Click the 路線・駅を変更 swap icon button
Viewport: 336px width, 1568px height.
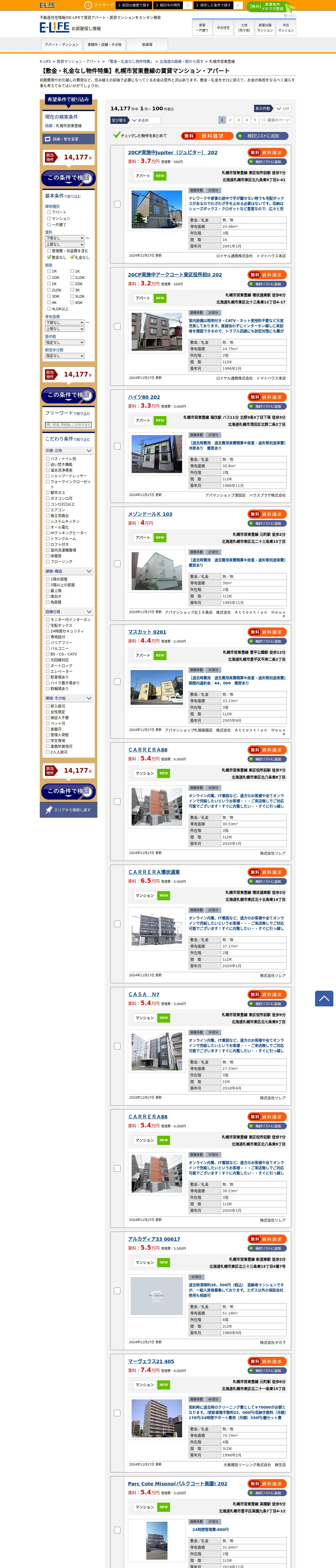click(69, 139)
